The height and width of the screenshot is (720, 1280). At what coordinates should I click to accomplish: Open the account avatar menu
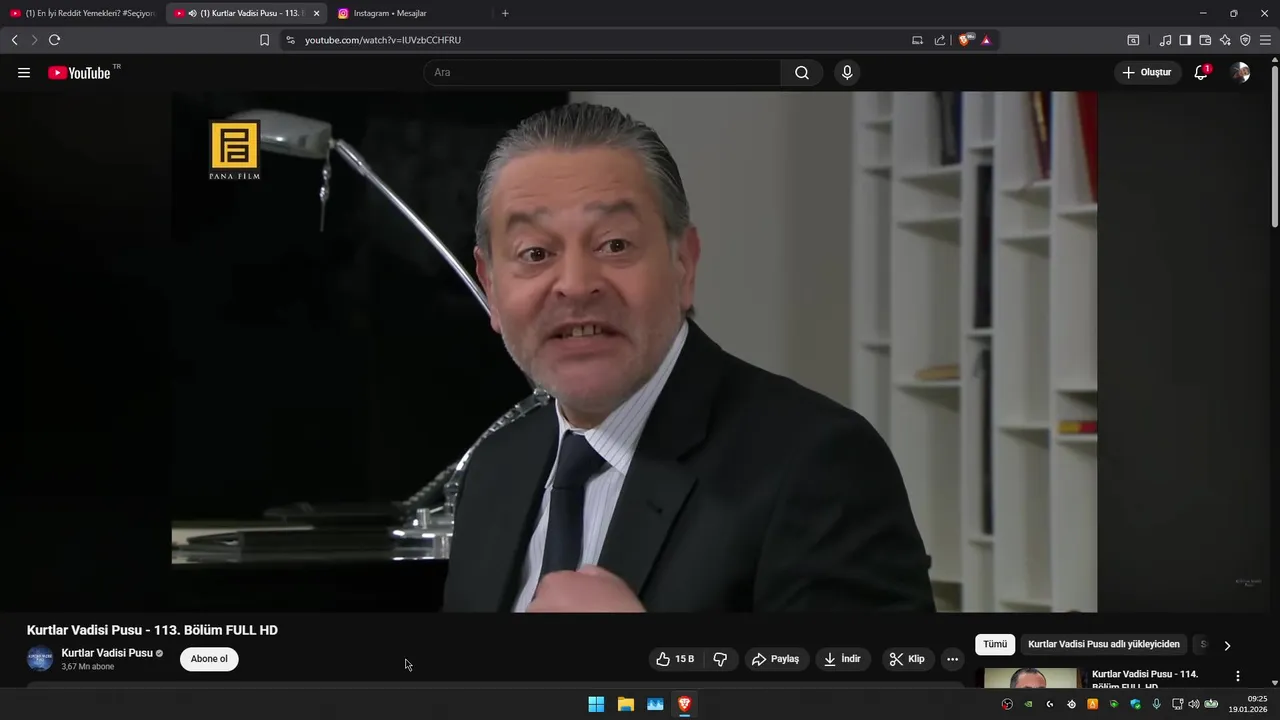coord(1240,72)
